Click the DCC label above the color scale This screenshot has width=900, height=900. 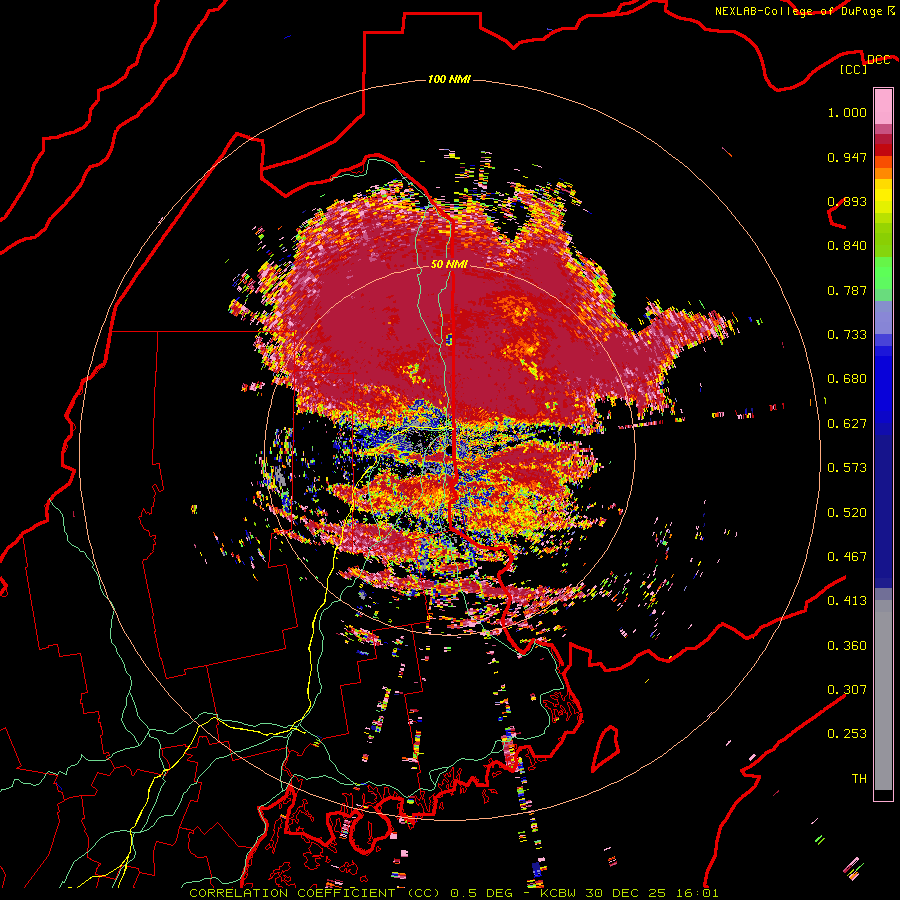[878, 60]
